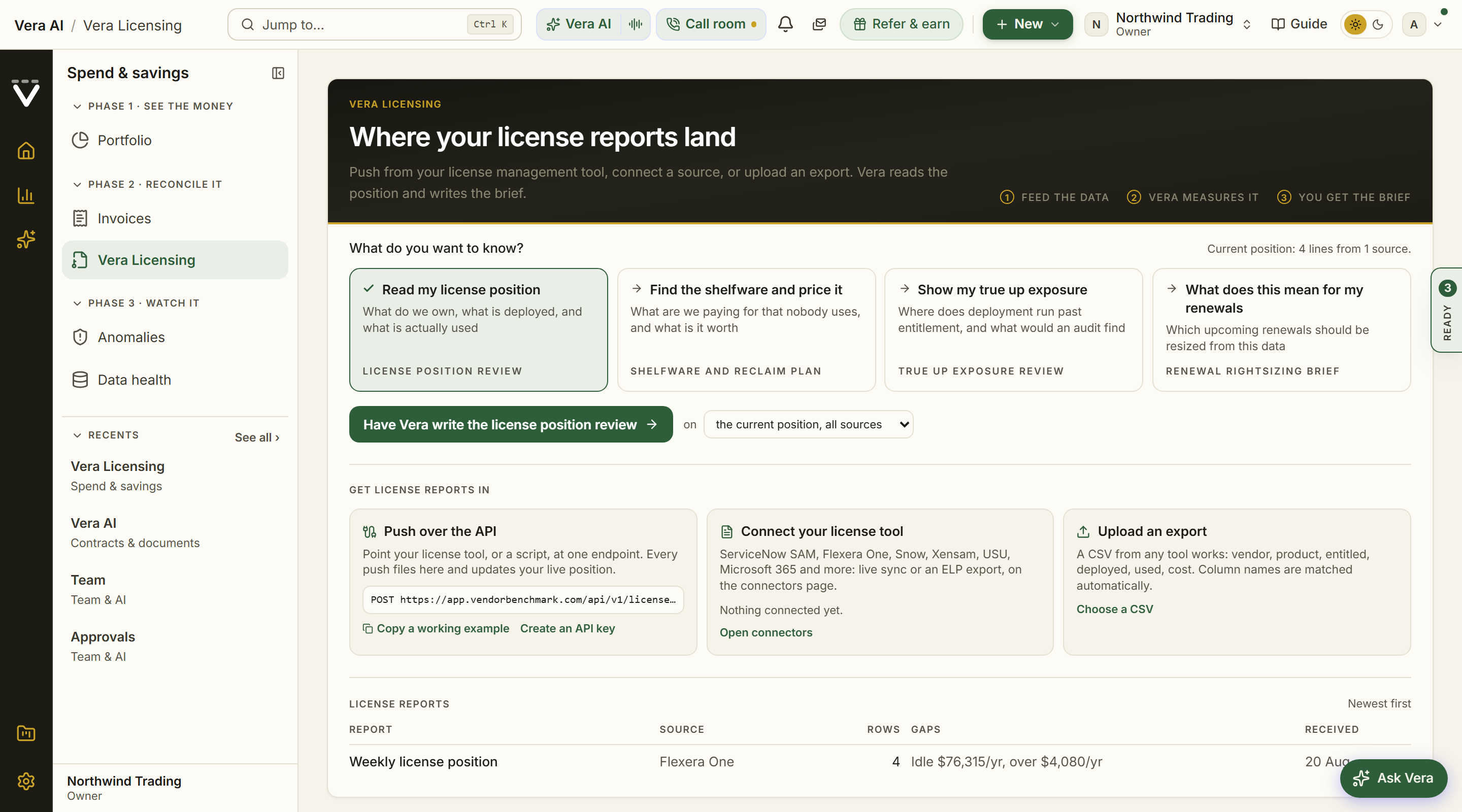Click the POST API endpoint URL box
The width and height of the screenshot is (1462, 812).
(523, 600)
